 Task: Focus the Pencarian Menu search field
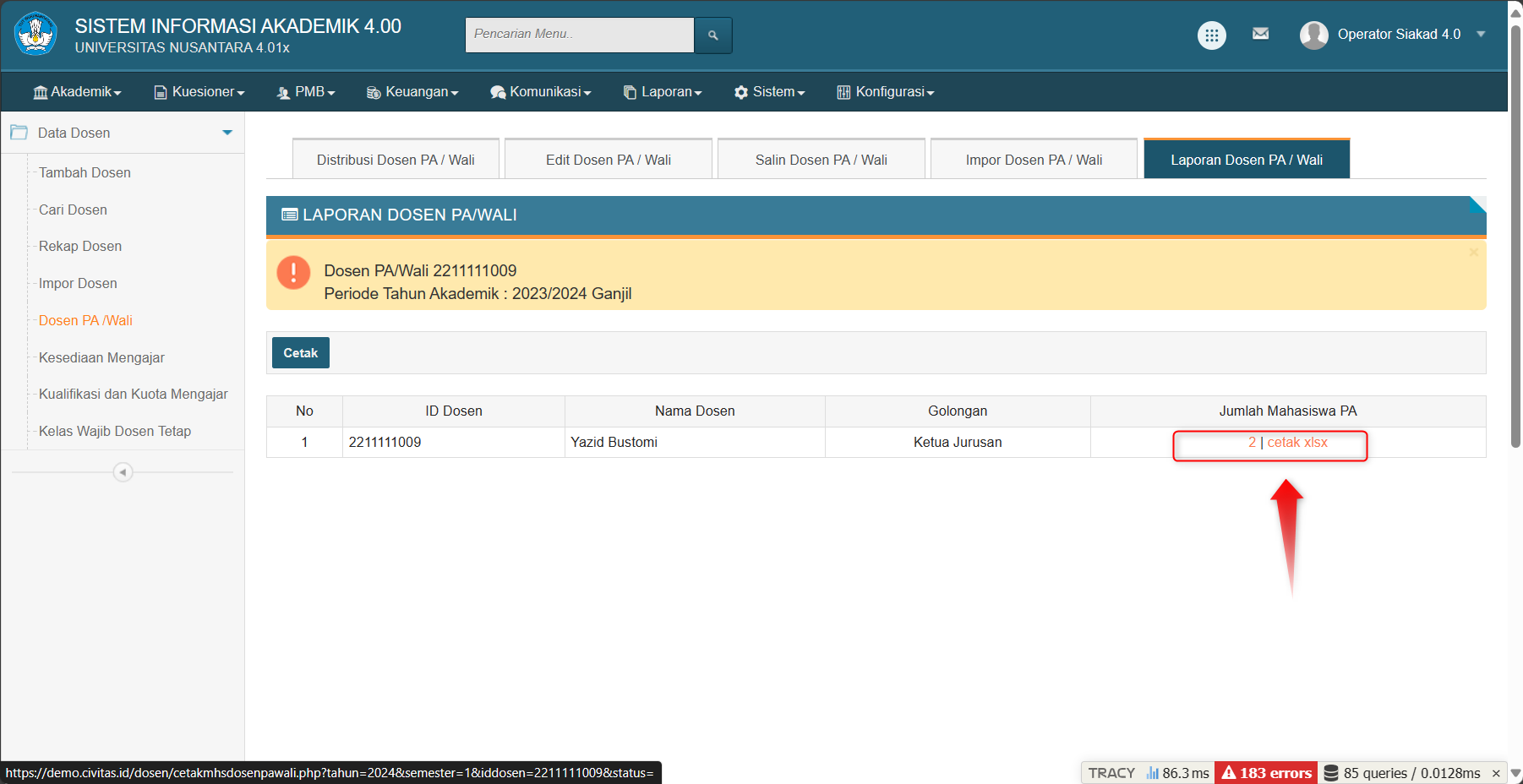pos(579,35)
